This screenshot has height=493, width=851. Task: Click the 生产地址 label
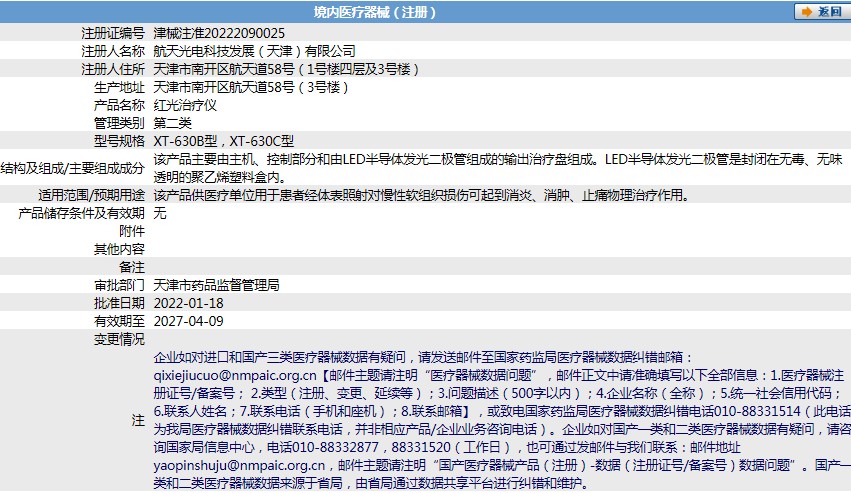[119, 87]
